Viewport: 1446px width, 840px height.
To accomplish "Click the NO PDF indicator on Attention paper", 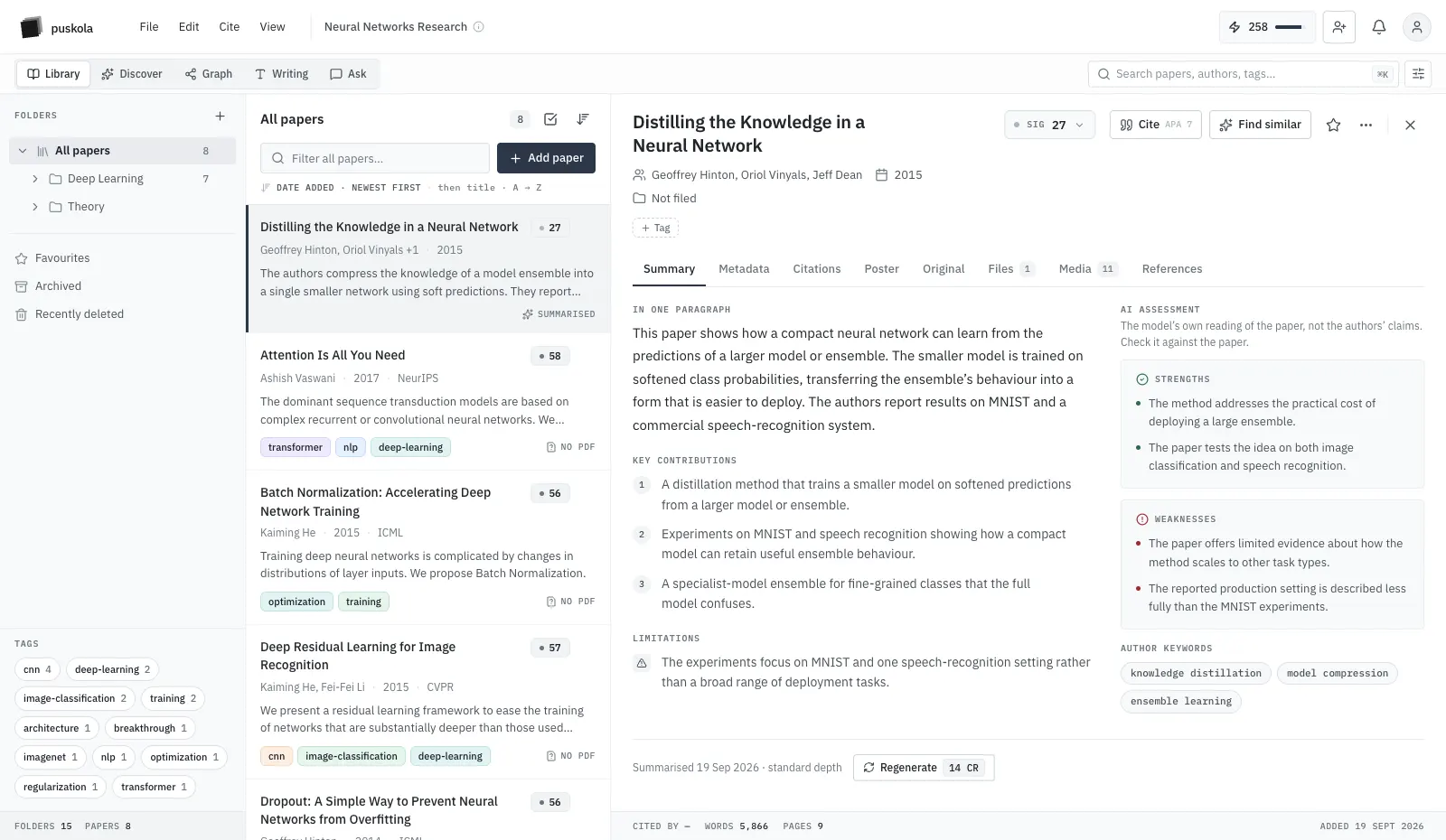I will 570,447.
